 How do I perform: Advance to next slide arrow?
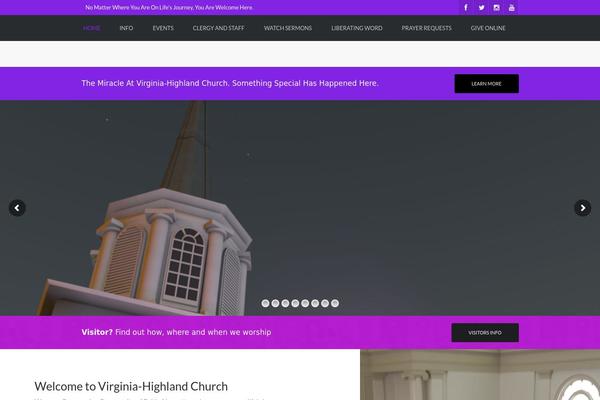pyautogui.click(x=582, y=208)
